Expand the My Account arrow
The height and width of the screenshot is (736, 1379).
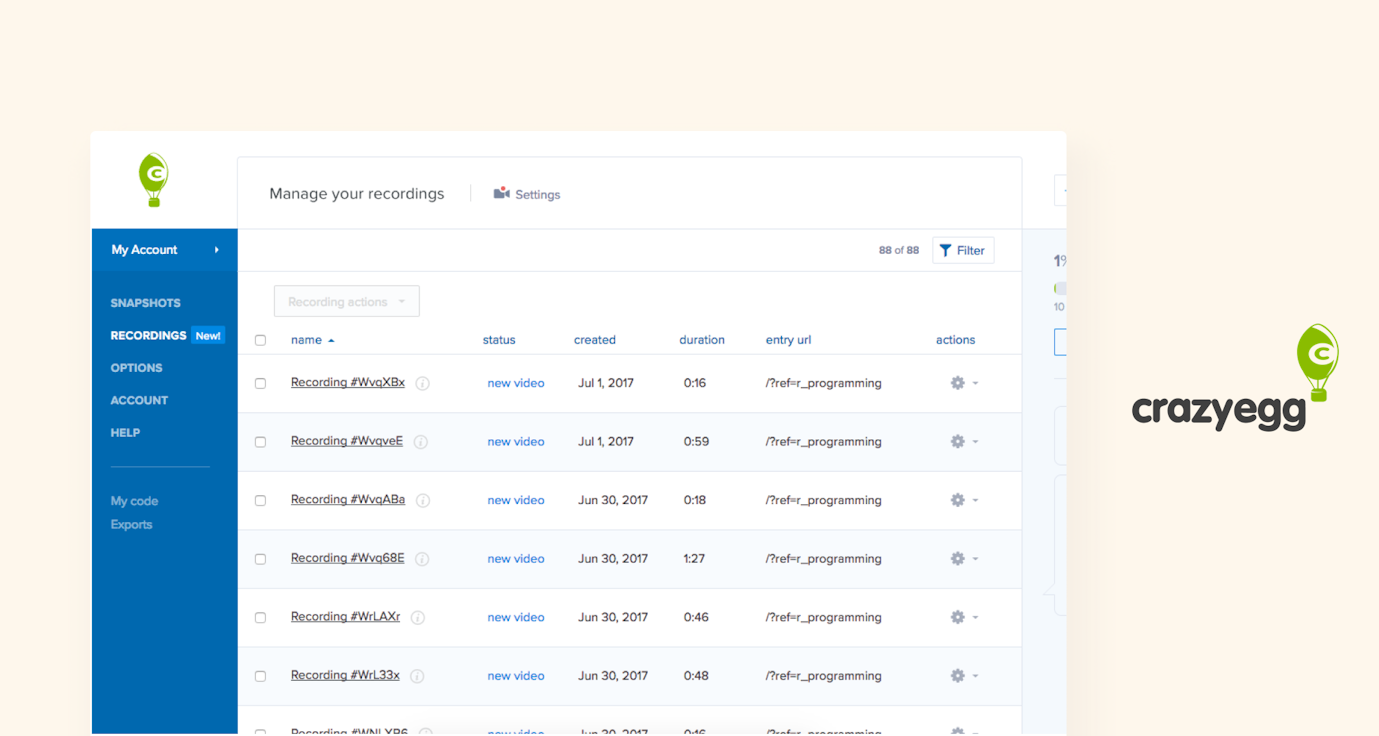pyautogui.click(x=219, y=250)
